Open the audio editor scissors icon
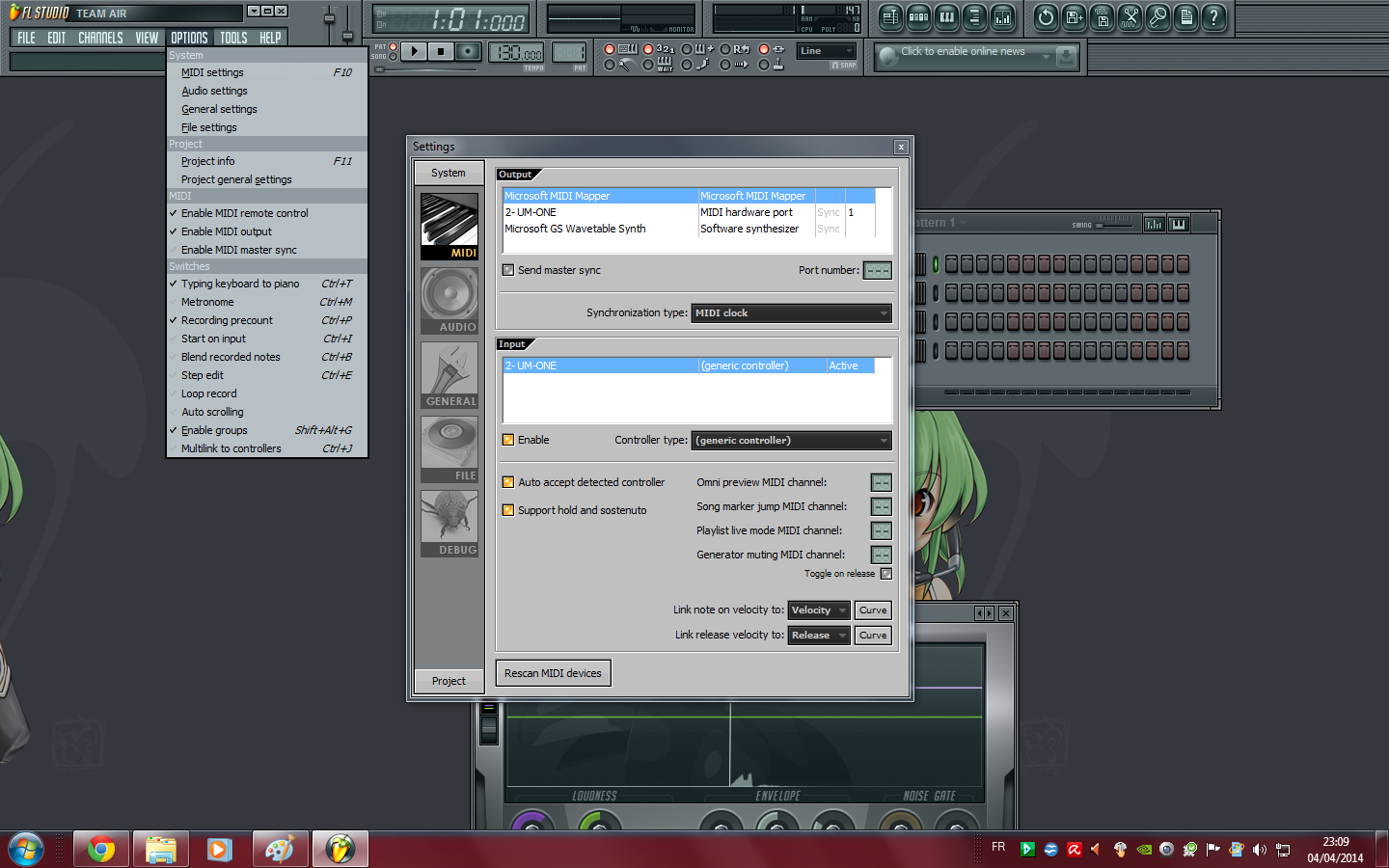The width and height of the screenshot is (1389, 868). pos(1130,16)
